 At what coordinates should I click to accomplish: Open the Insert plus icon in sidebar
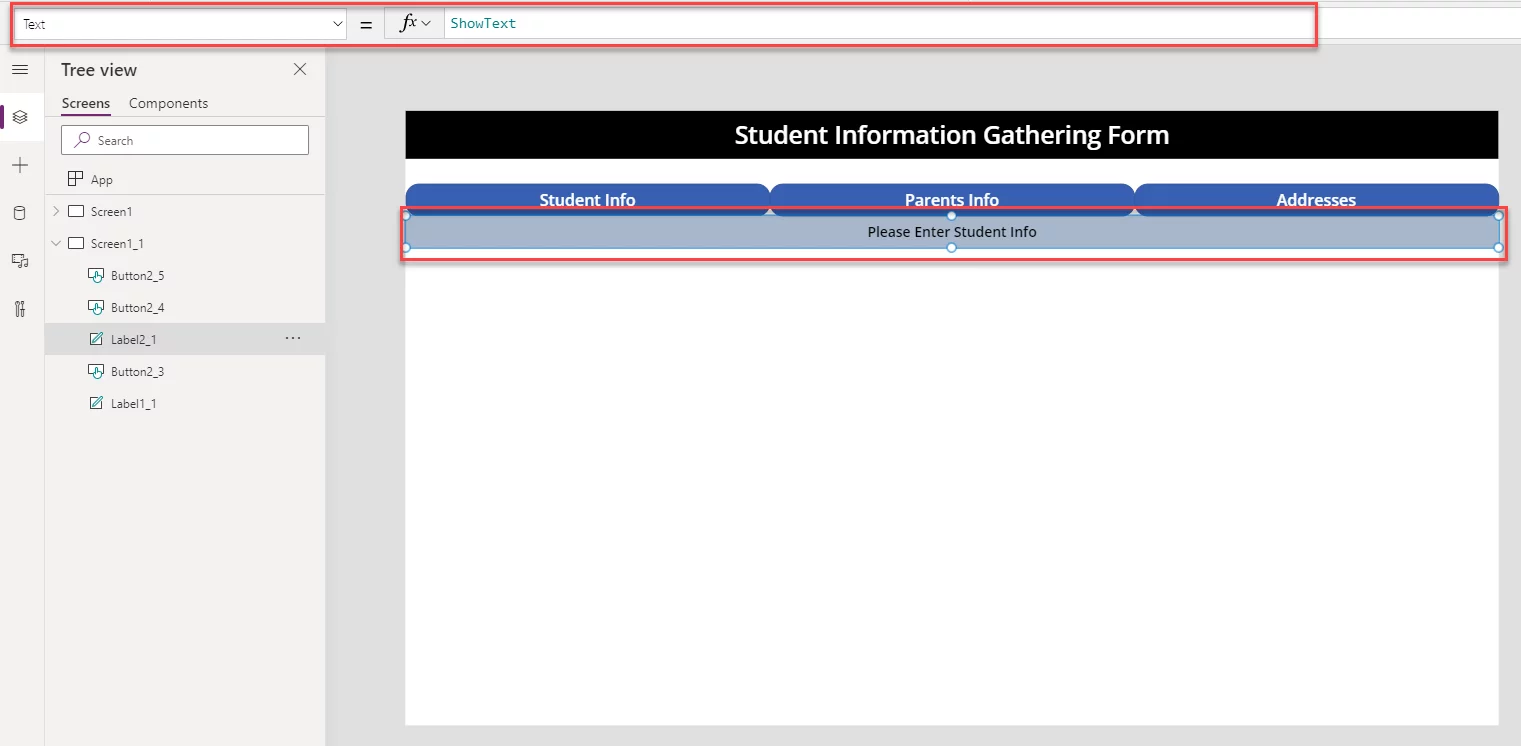coord(20,165)
